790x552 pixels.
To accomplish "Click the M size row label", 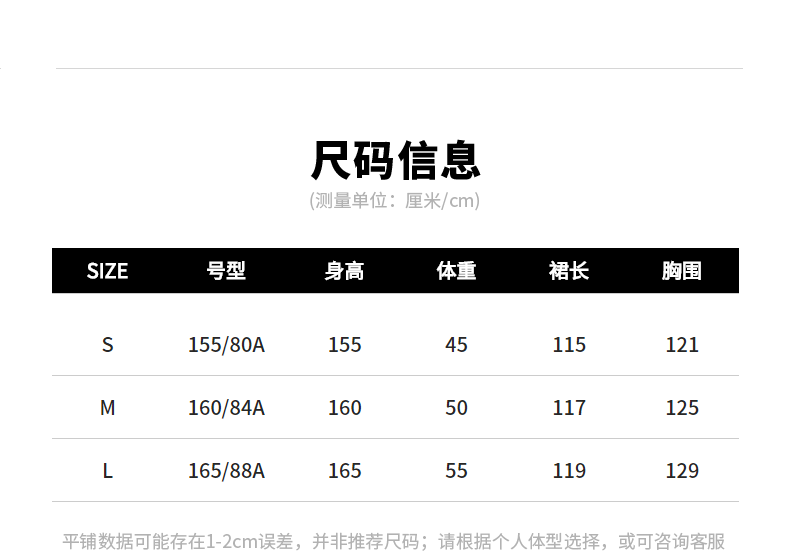I will point(107,408).
